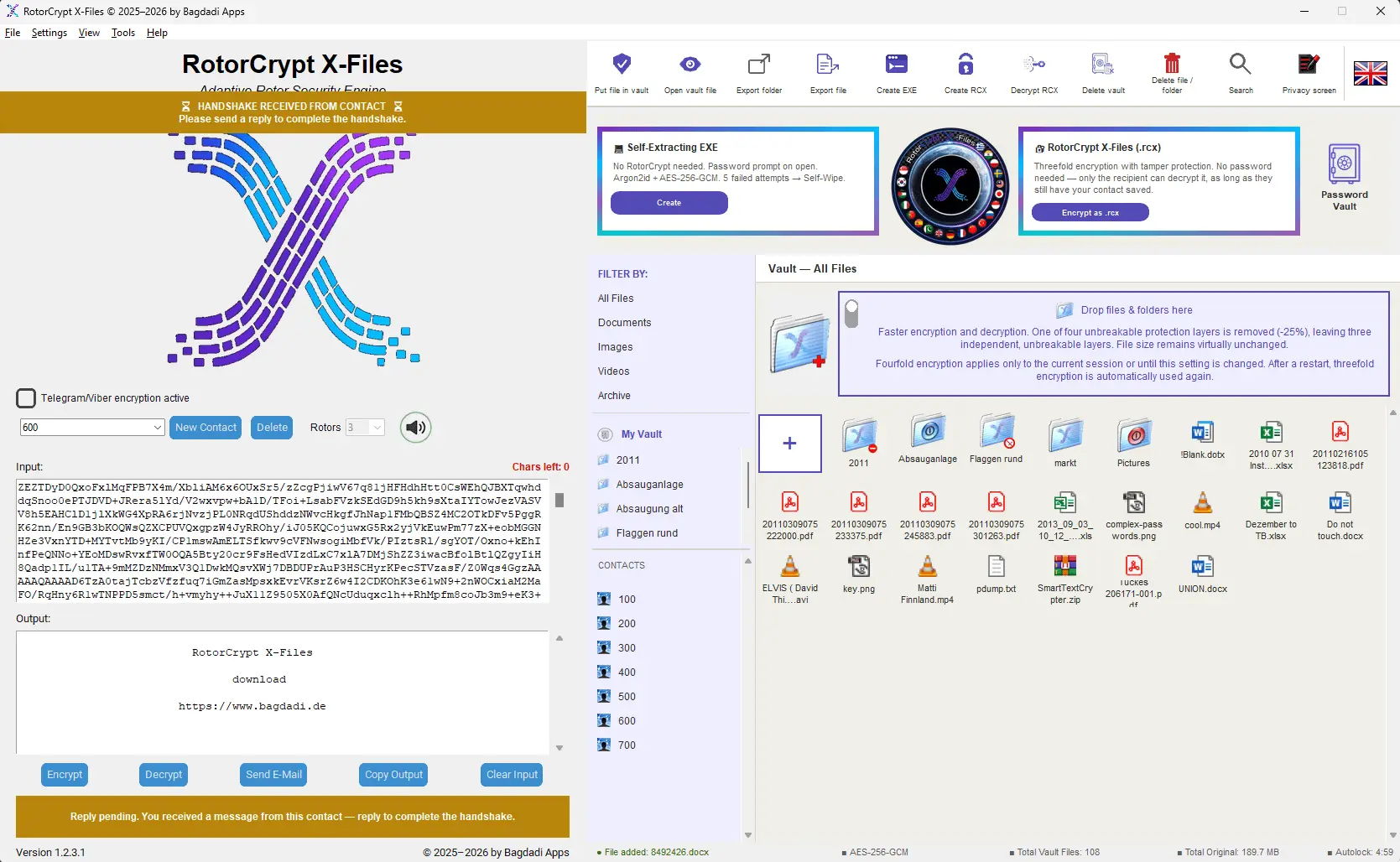Enable Telegram/Viber encryption active checkbox

pyautogui.click(x=26, y=398)
